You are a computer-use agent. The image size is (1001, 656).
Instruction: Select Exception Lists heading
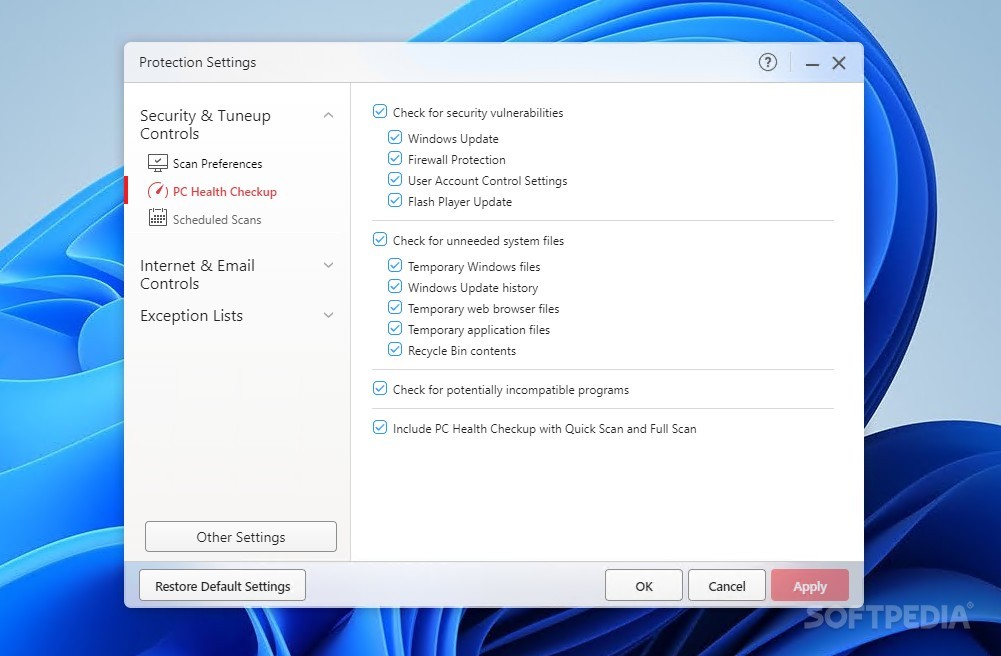tap(192, 316)
